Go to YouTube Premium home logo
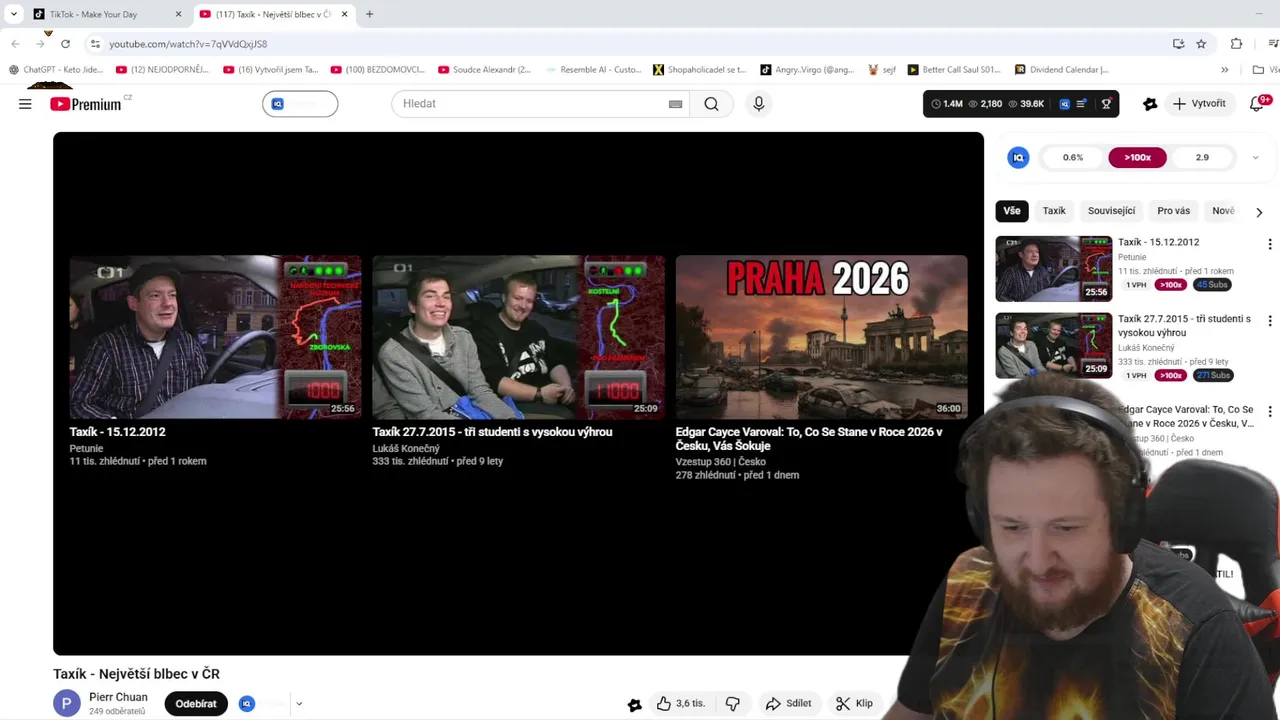Viewport: 1280px width, 720px height. [x=87, y=103]
